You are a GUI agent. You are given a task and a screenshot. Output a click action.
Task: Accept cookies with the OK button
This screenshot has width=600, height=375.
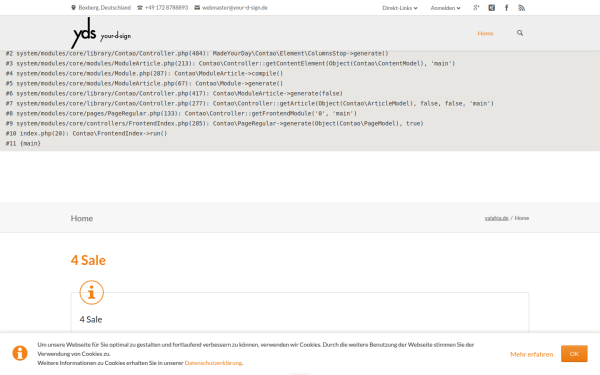(574, 354)
